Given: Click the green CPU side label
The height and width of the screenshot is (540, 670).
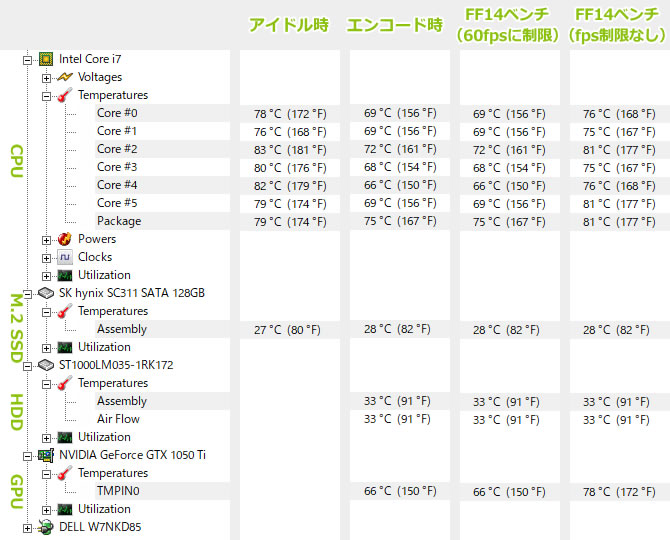Looking at the screenshot, I should point(17,161).
